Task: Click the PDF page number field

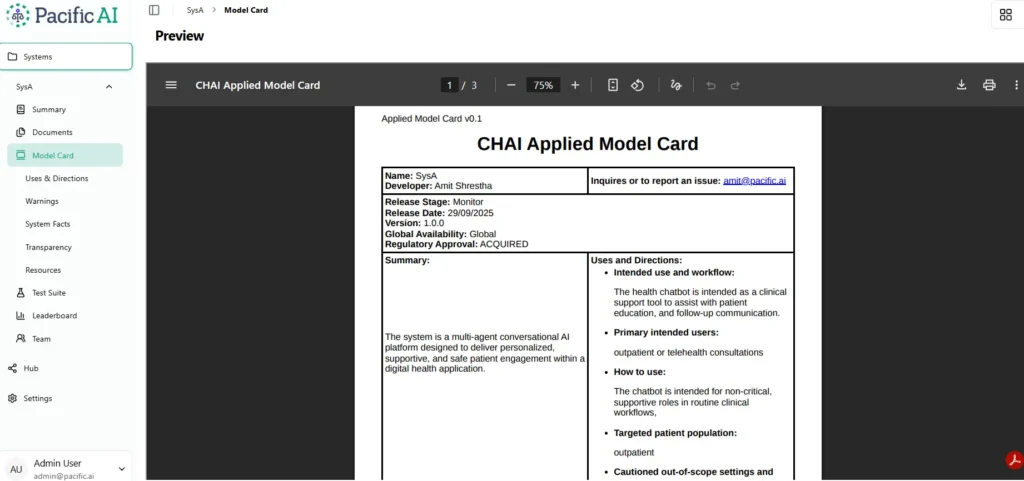Action: click(450, 85)
